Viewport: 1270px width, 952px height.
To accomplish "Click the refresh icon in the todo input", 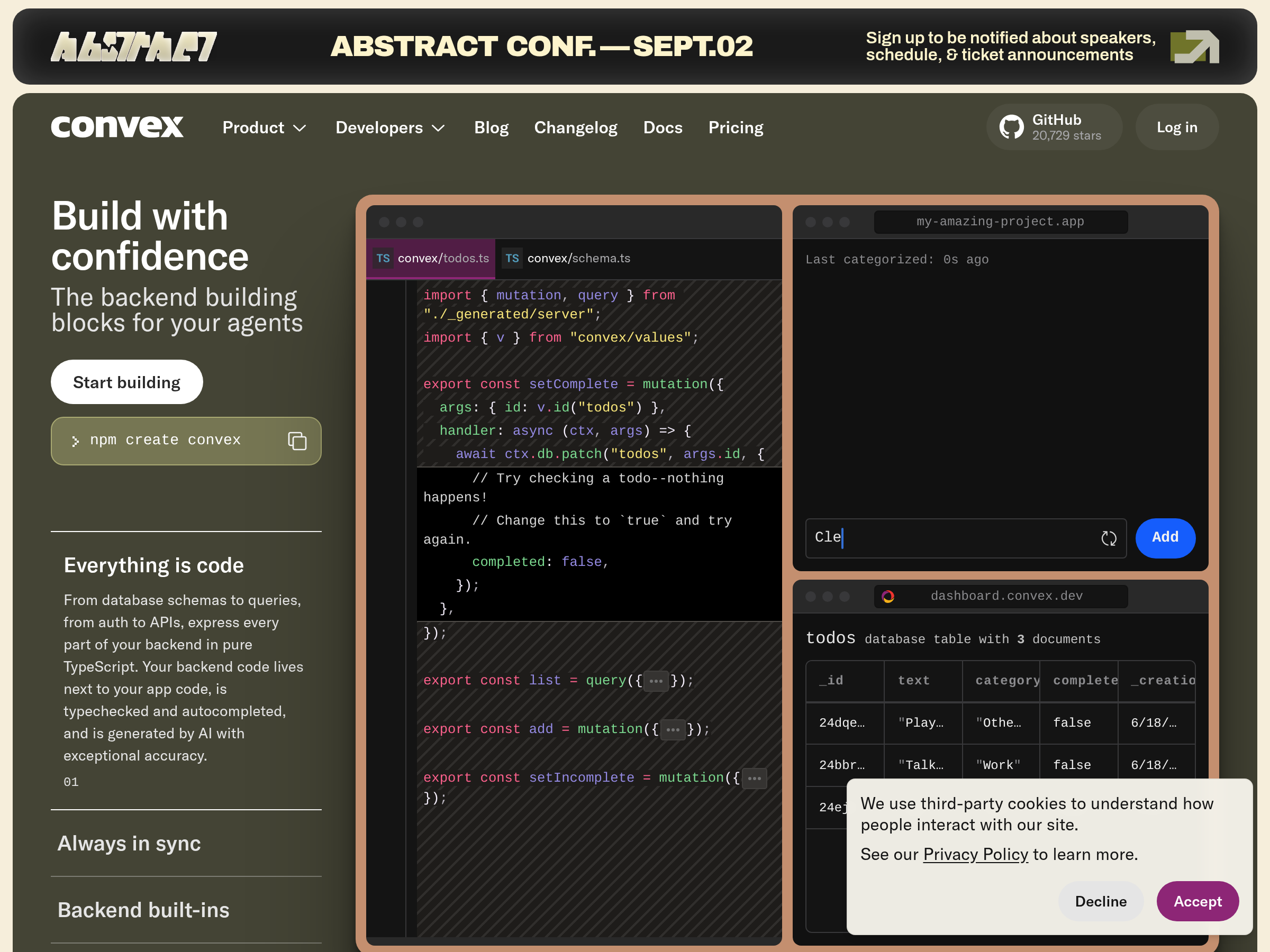I will pos(1109,538).
